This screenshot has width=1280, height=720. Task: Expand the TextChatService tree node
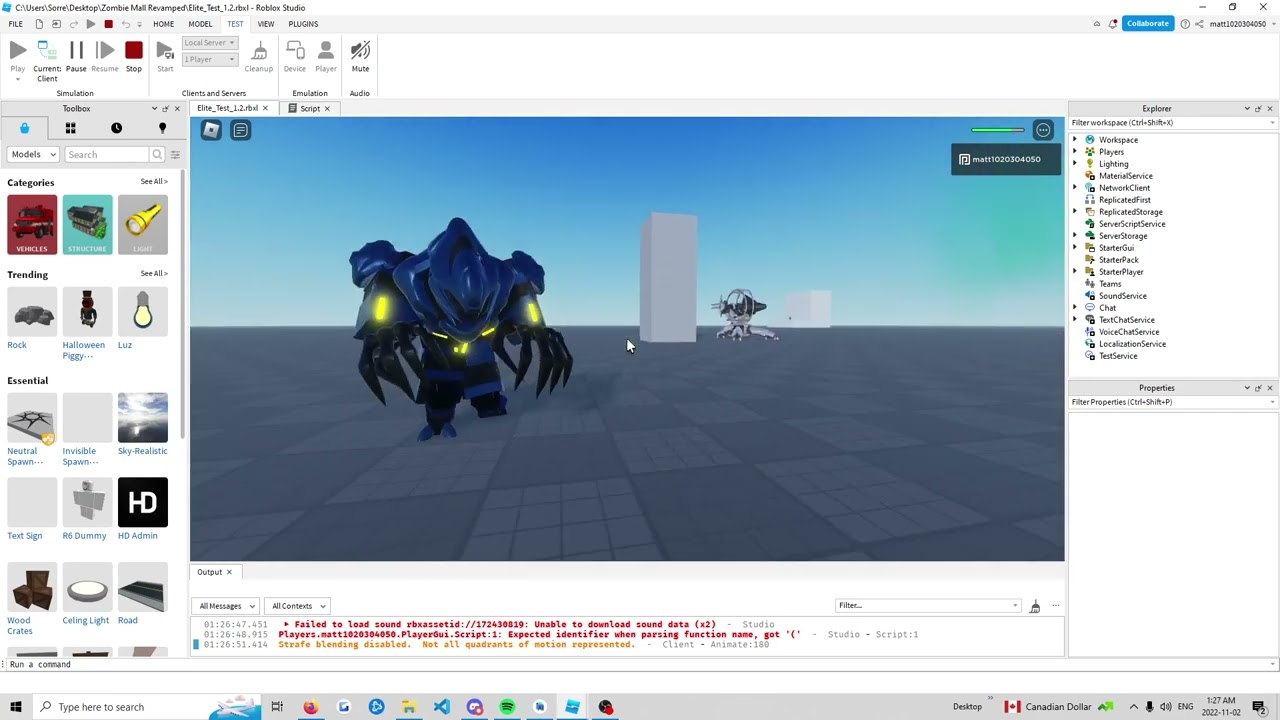point(1075,320)
